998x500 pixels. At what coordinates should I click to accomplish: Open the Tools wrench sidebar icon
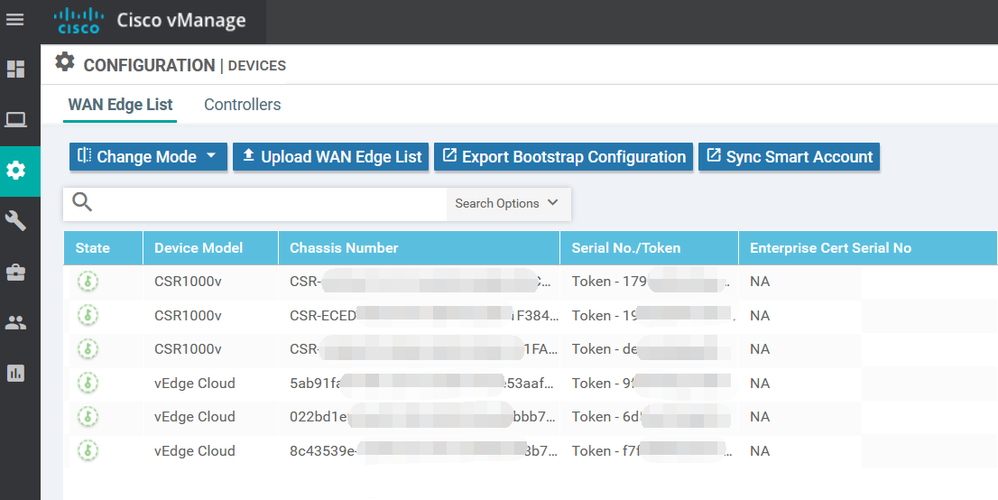(x=16, y=221)
